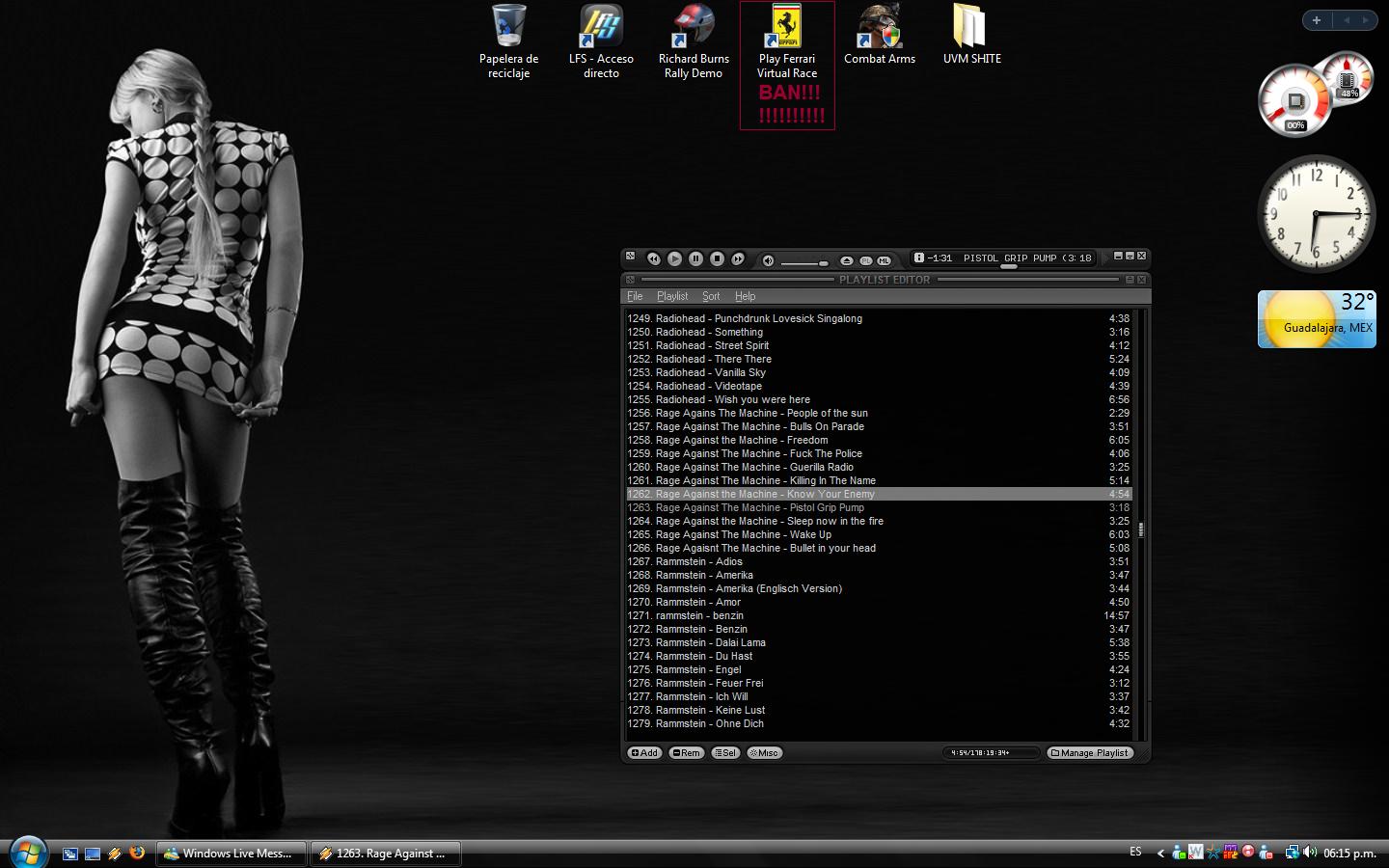Select track 1260 Guerilla Radio
The image size is (1389, 868).
pyautogui.click(x=878, y=467)
